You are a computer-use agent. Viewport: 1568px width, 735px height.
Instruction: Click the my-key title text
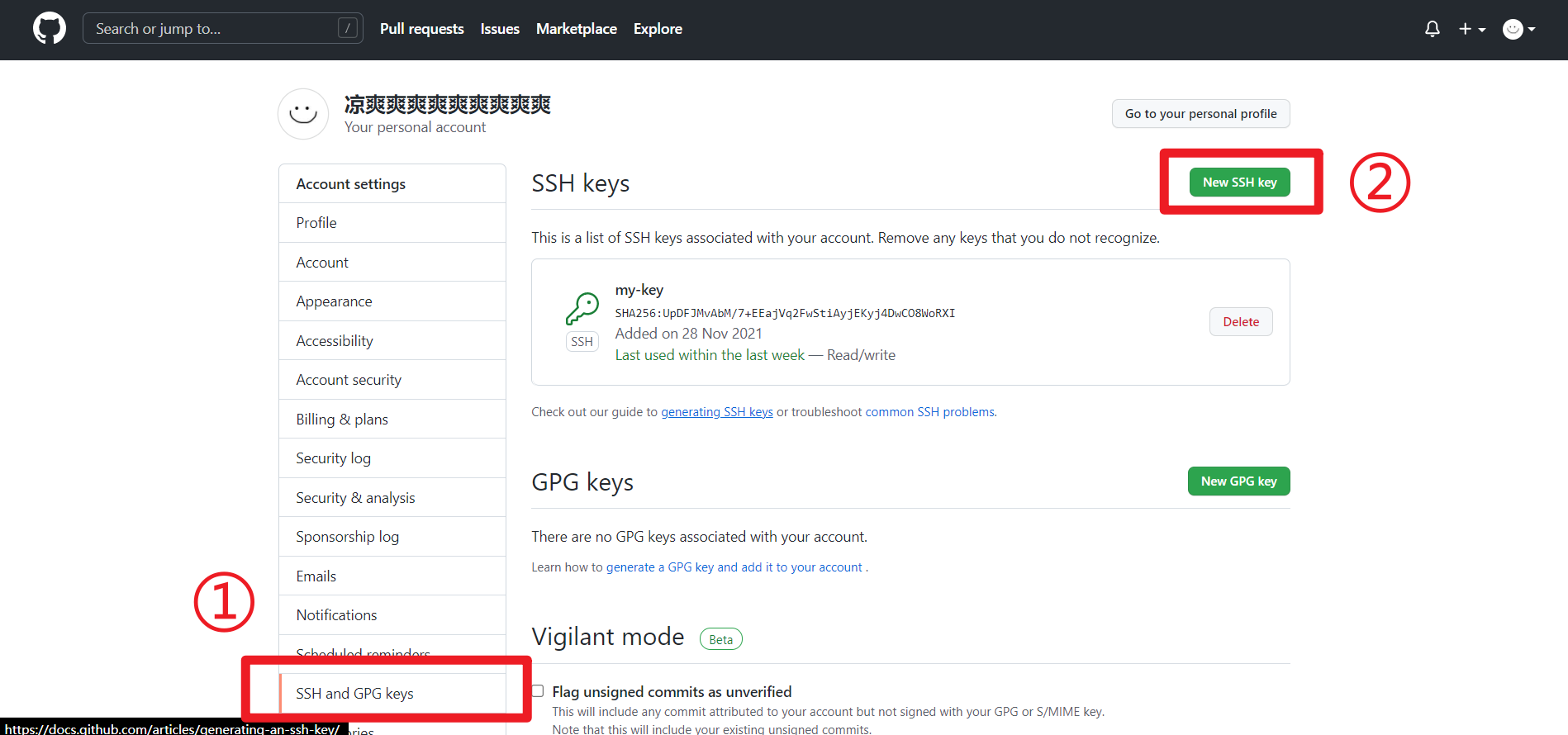click(639, 290)
